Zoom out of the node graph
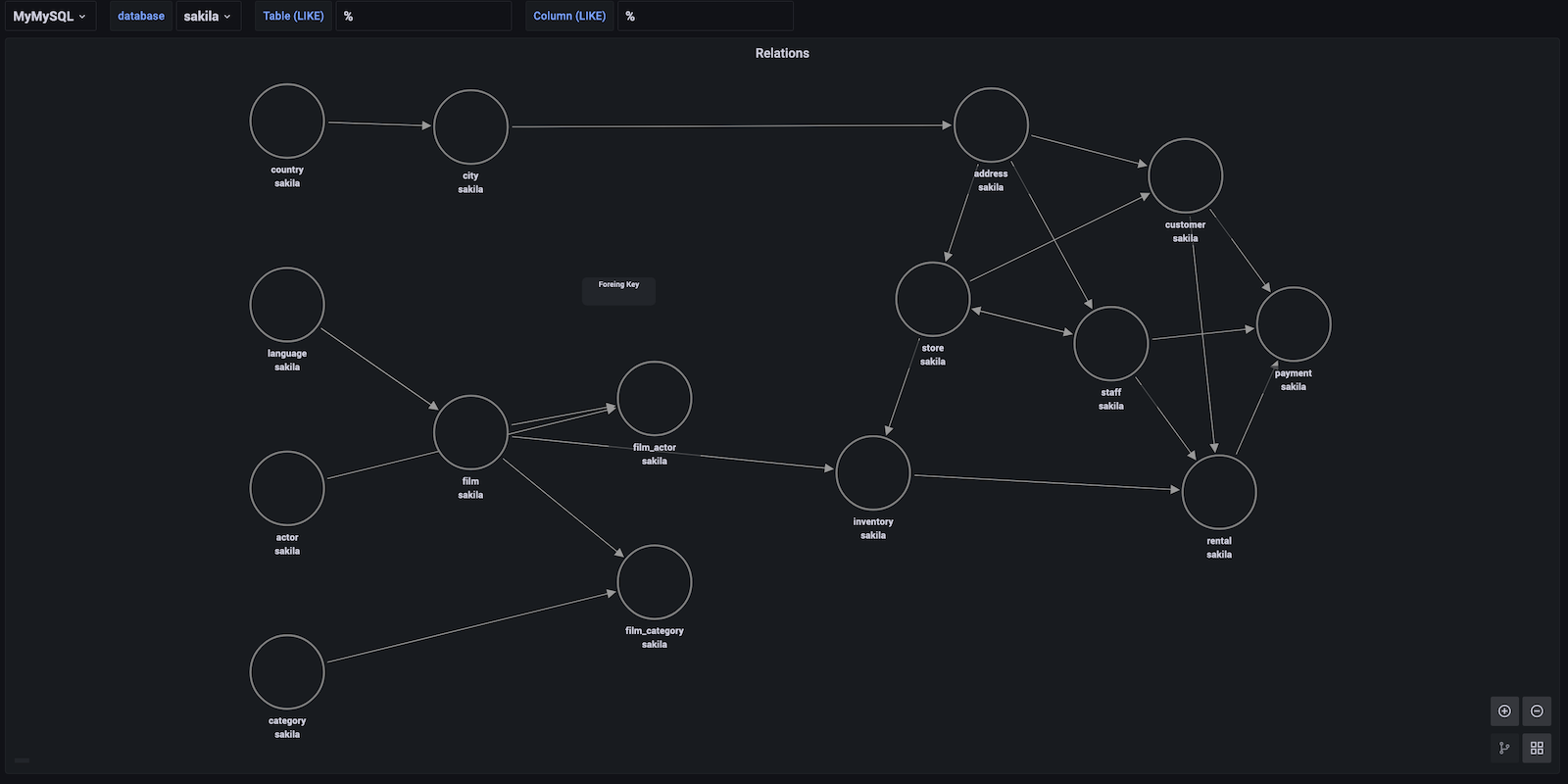This screenshot has height=784, width=1568. click(x=1537, y=711)
